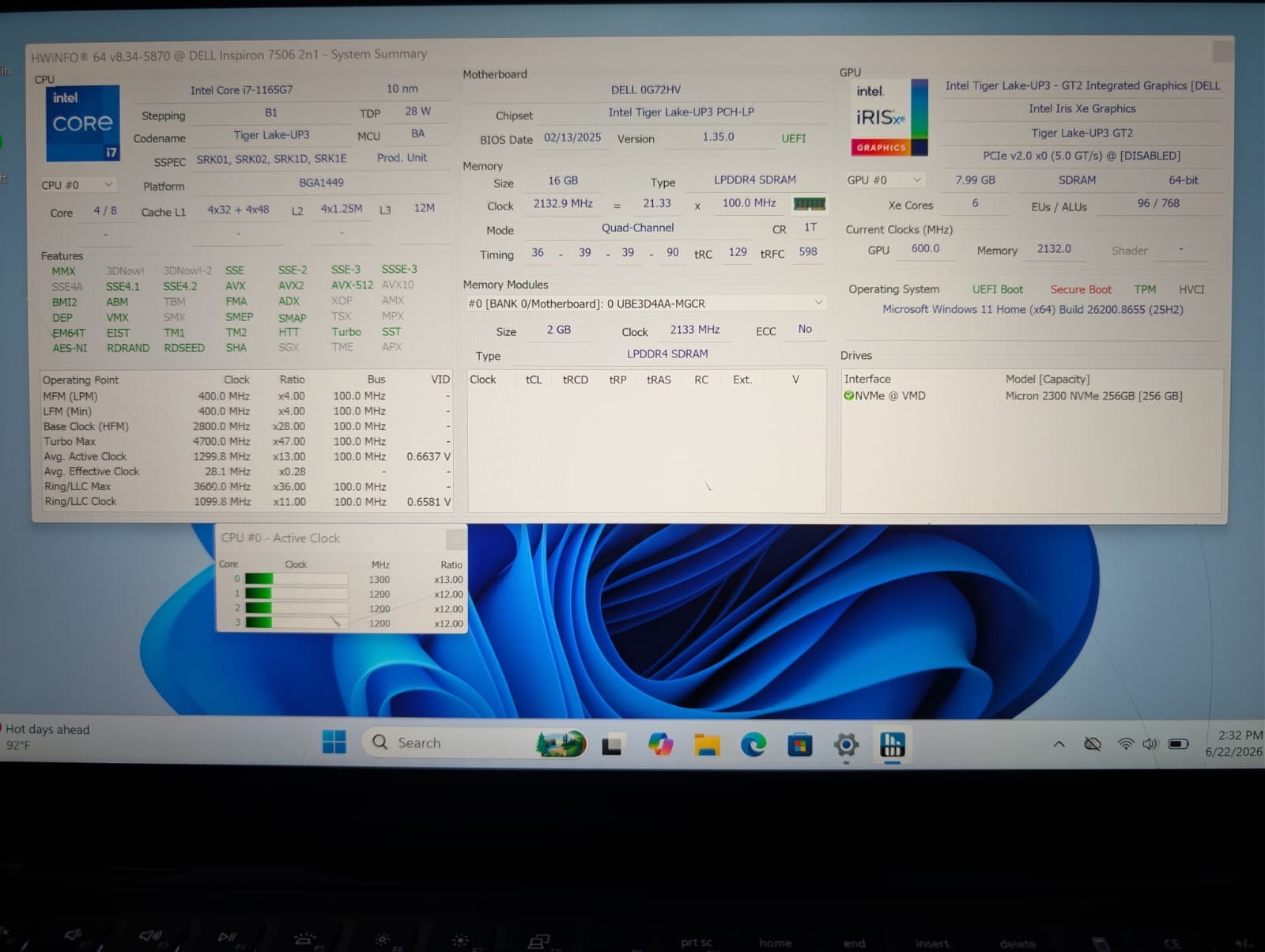Click the landscape image in the search box
1265x952 pixels.
[x=561, y=743]
